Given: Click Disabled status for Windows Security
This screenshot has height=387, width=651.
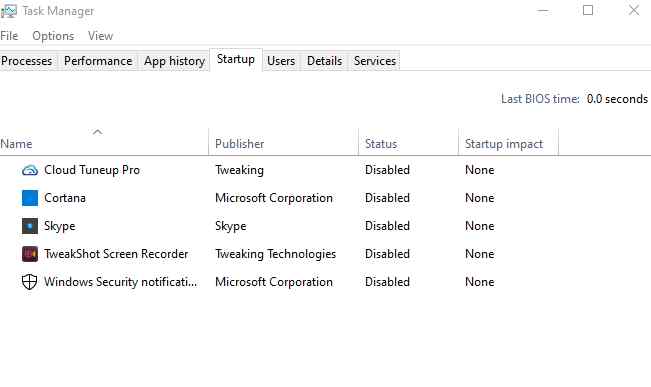Looking at the screenshot, I should tap(387, 282).
